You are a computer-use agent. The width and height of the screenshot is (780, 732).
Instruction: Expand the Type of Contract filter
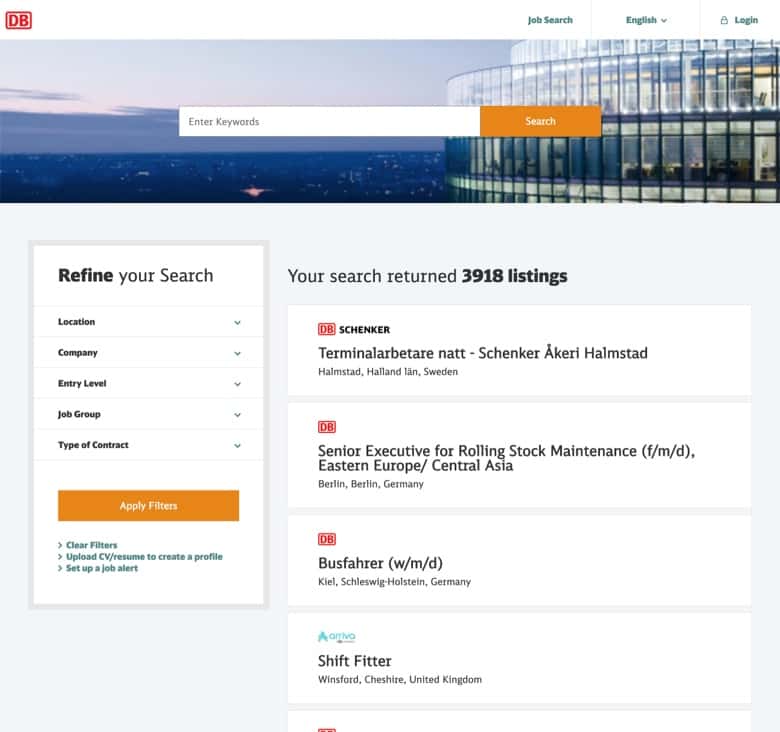click(149, 445)
